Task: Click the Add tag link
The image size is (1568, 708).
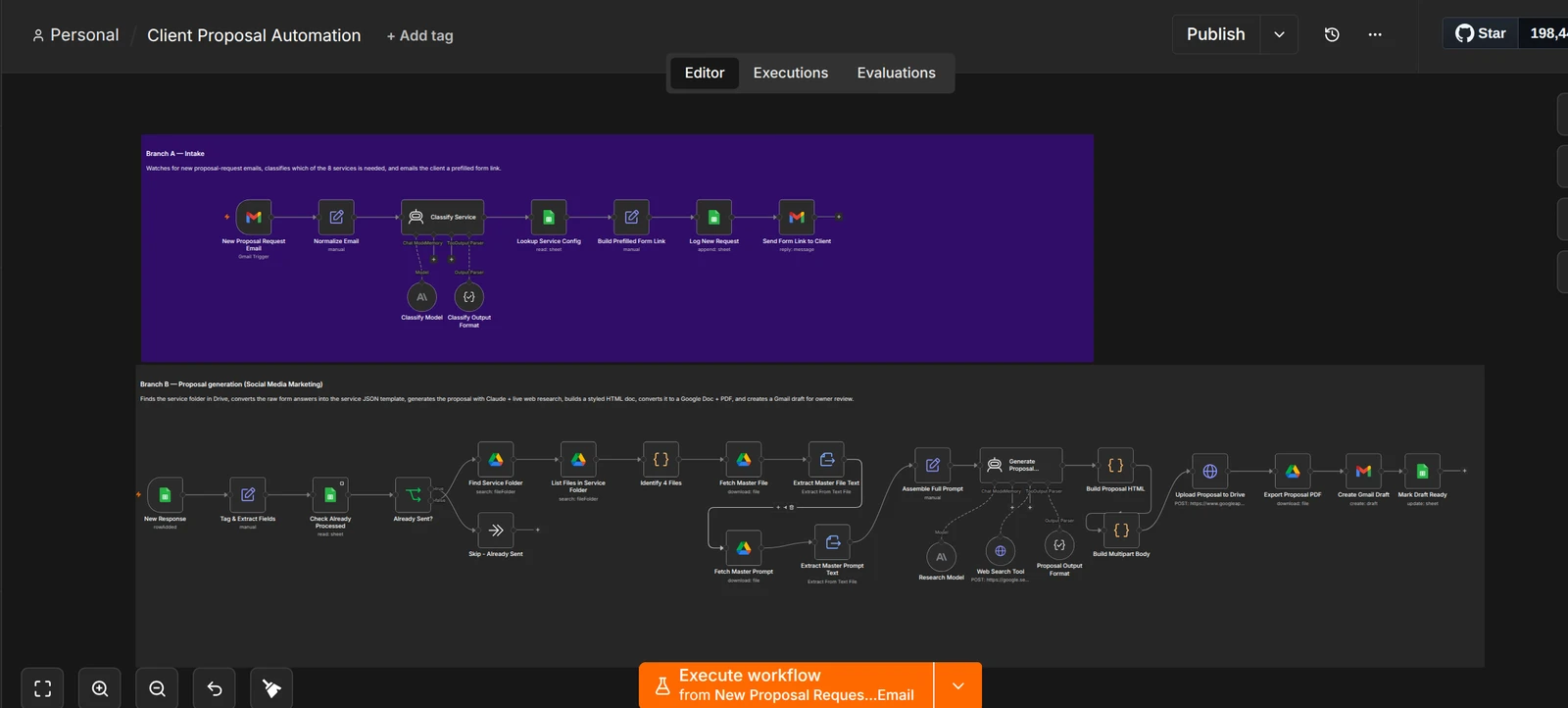Action: tap(420, 35)
